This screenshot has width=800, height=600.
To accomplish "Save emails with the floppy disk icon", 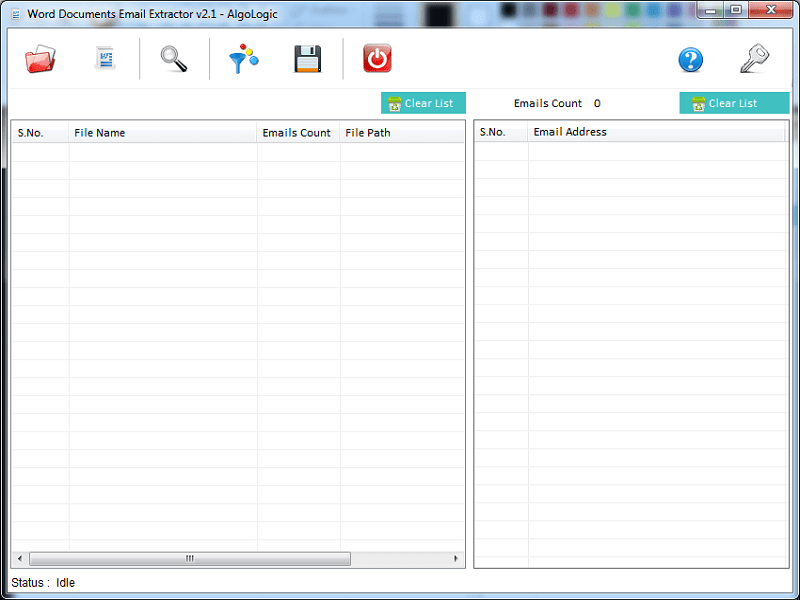I will pos(307,59).
